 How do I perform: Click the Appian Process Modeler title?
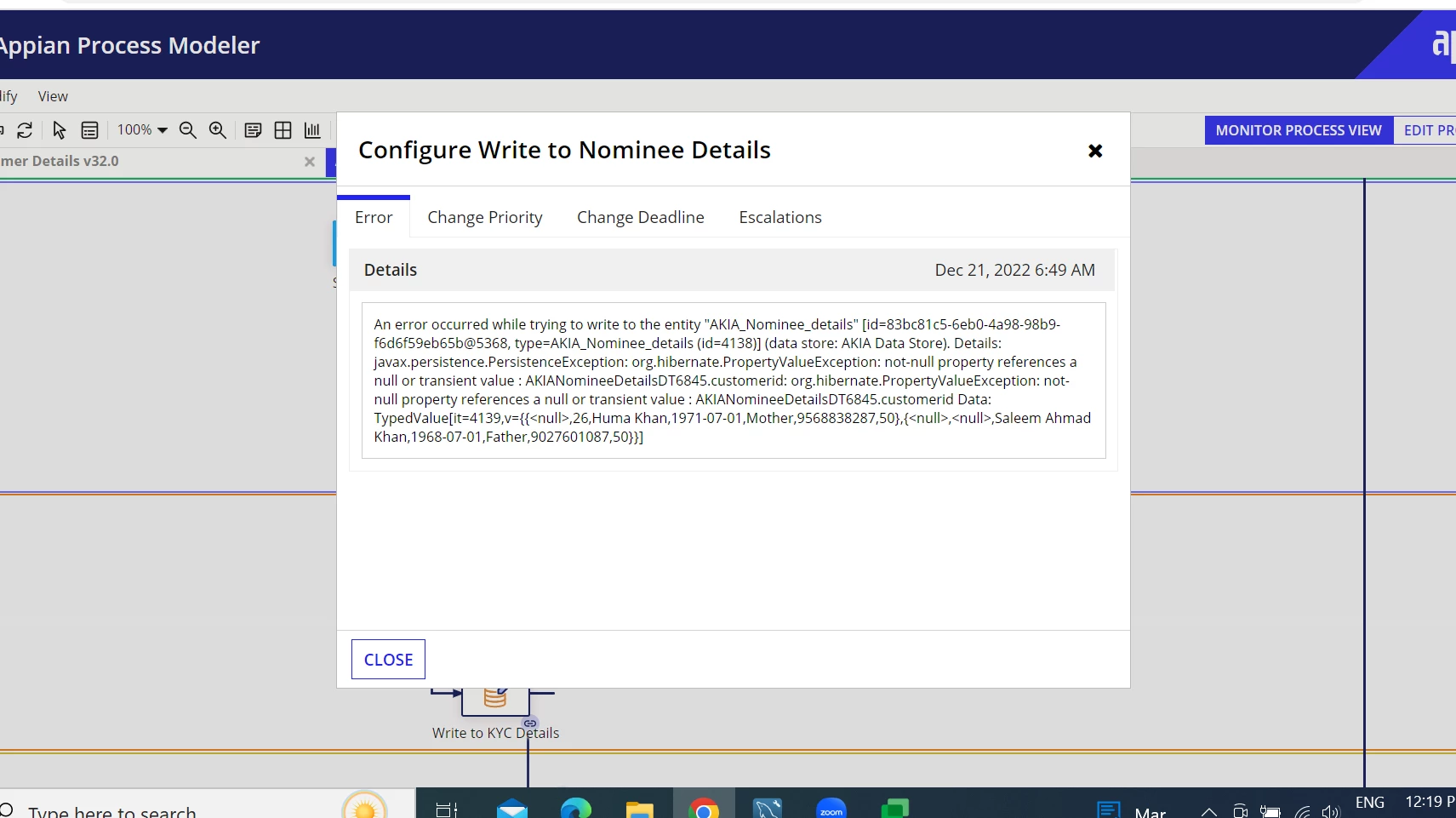pyautogui.click(x=129, y=45)
